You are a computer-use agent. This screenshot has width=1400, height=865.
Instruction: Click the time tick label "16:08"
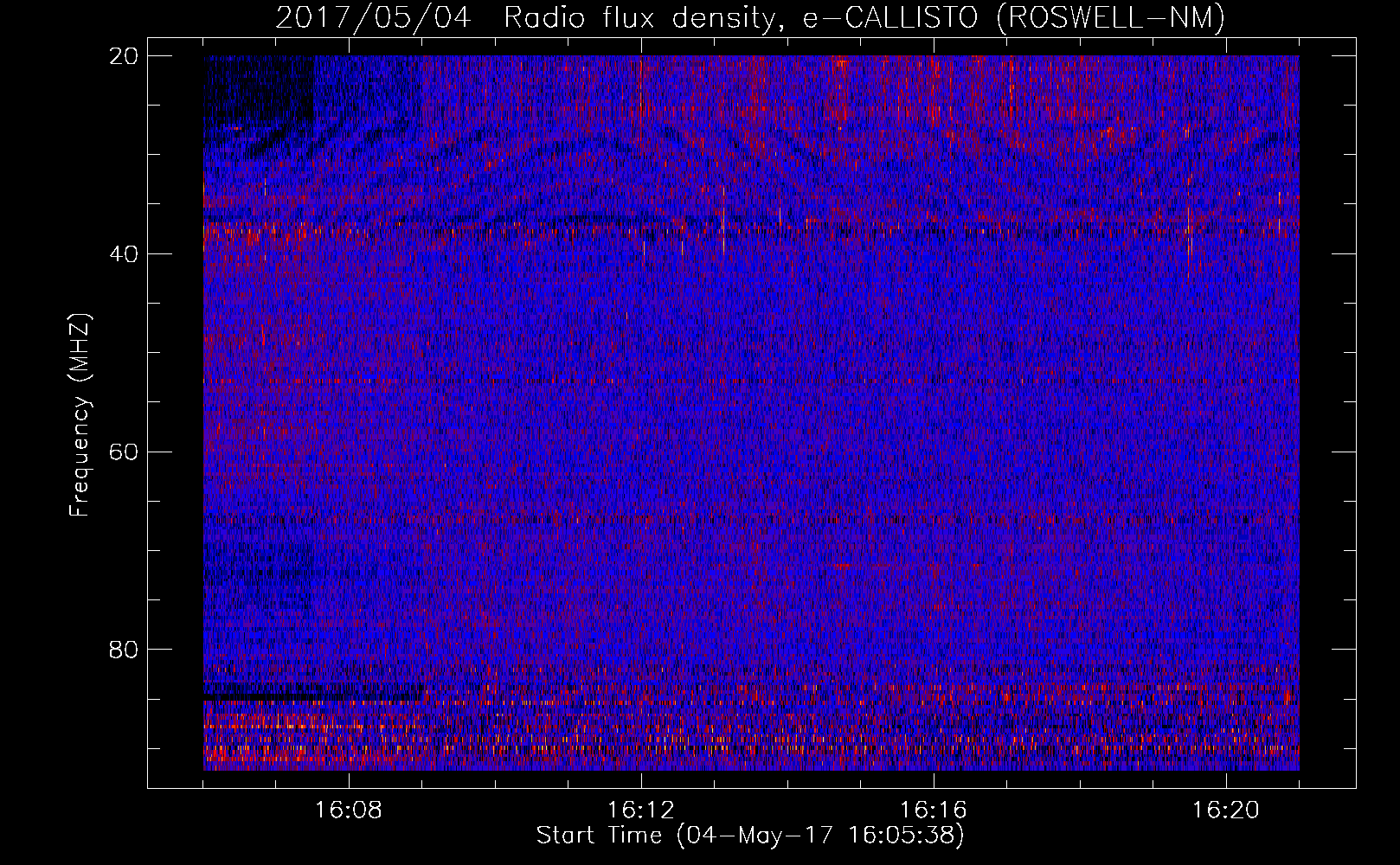349,811
